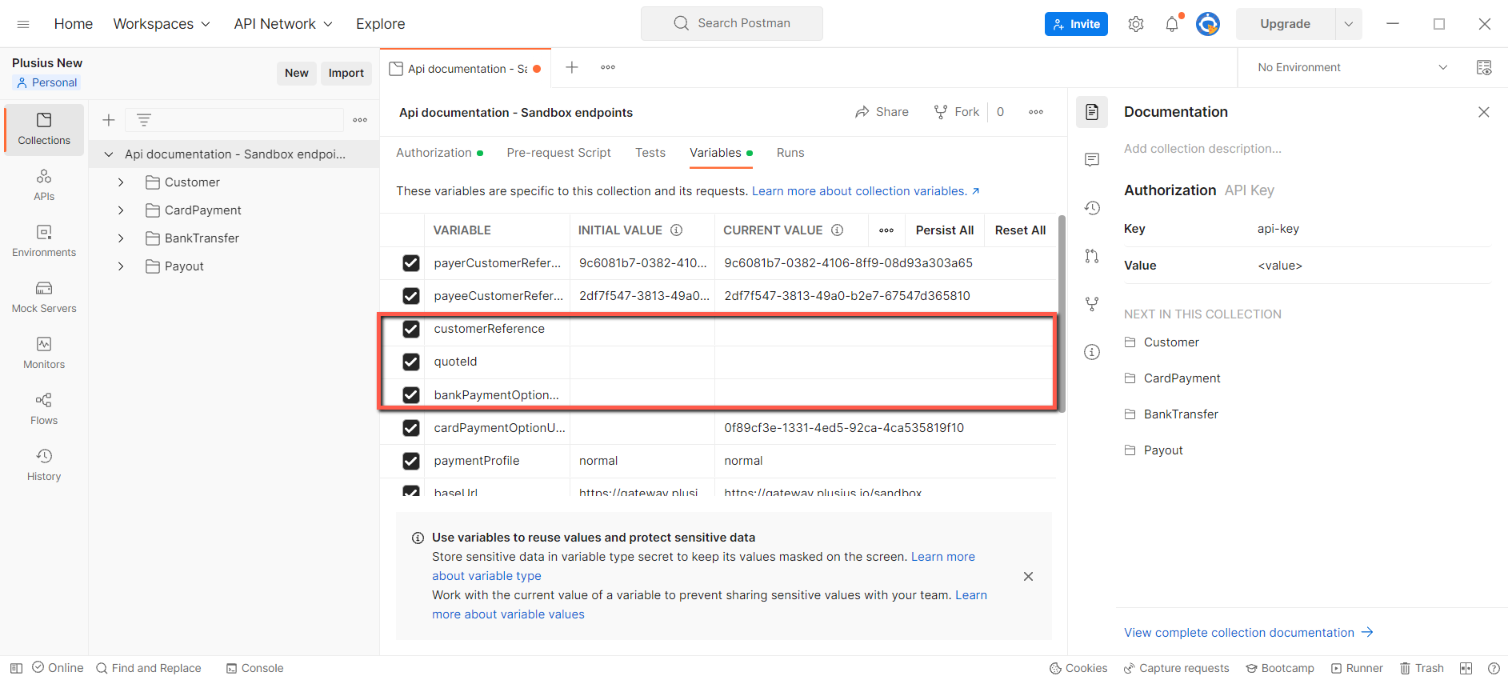Viewport: 1508px width, 680px height.
Task: Open API Network dropdown menu
Action: (284, 24)
